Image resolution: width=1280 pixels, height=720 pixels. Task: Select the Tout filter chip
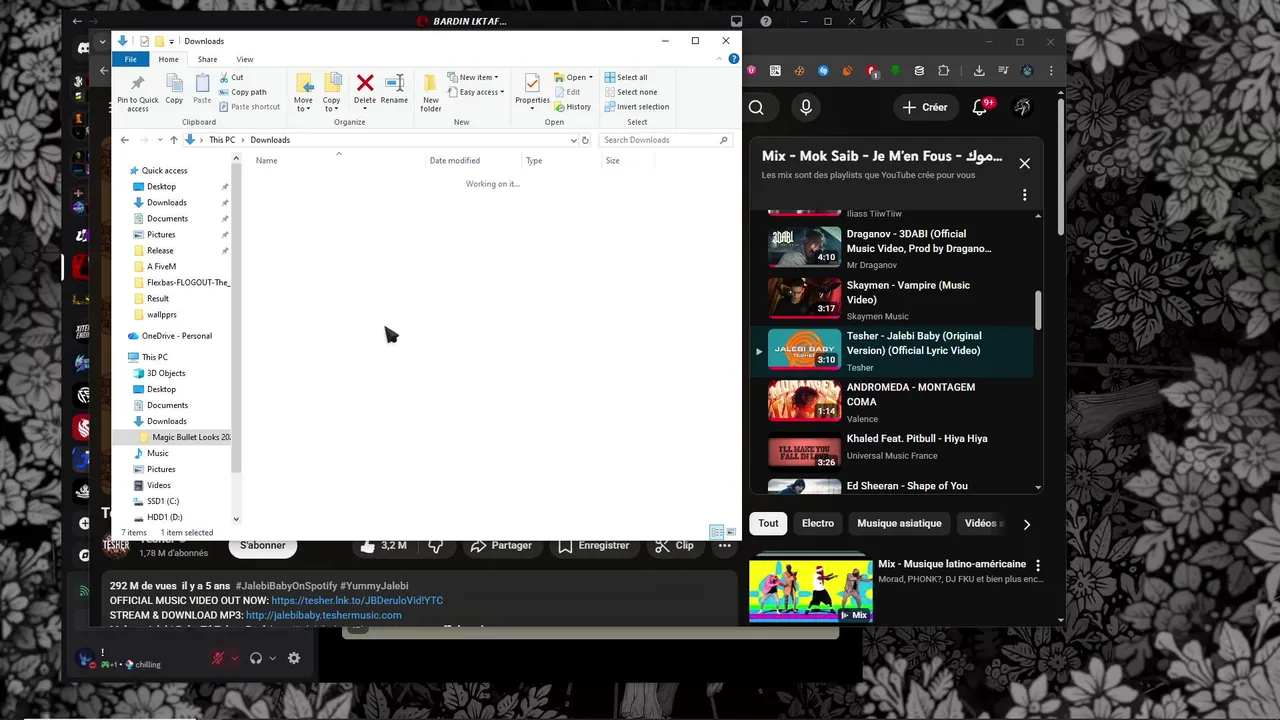(768, 523)
